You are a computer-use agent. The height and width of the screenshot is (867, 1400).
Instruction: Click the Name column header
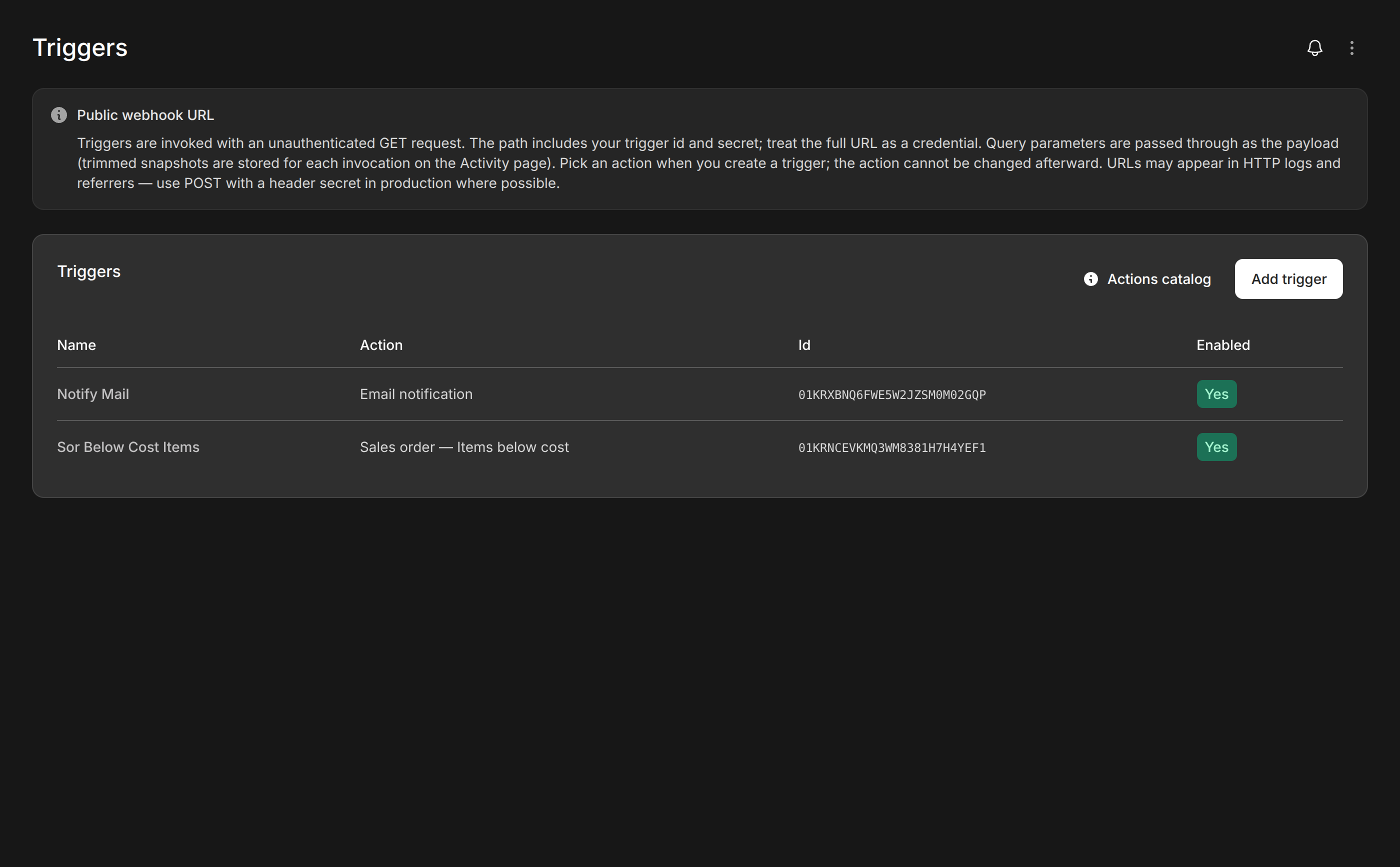point(77,345)
